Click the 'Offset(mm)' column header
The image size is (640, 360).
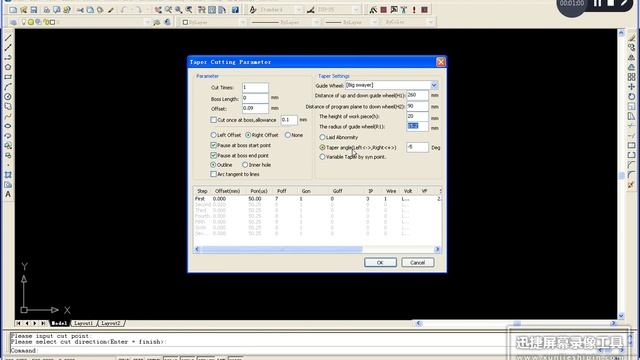(228, 191)
